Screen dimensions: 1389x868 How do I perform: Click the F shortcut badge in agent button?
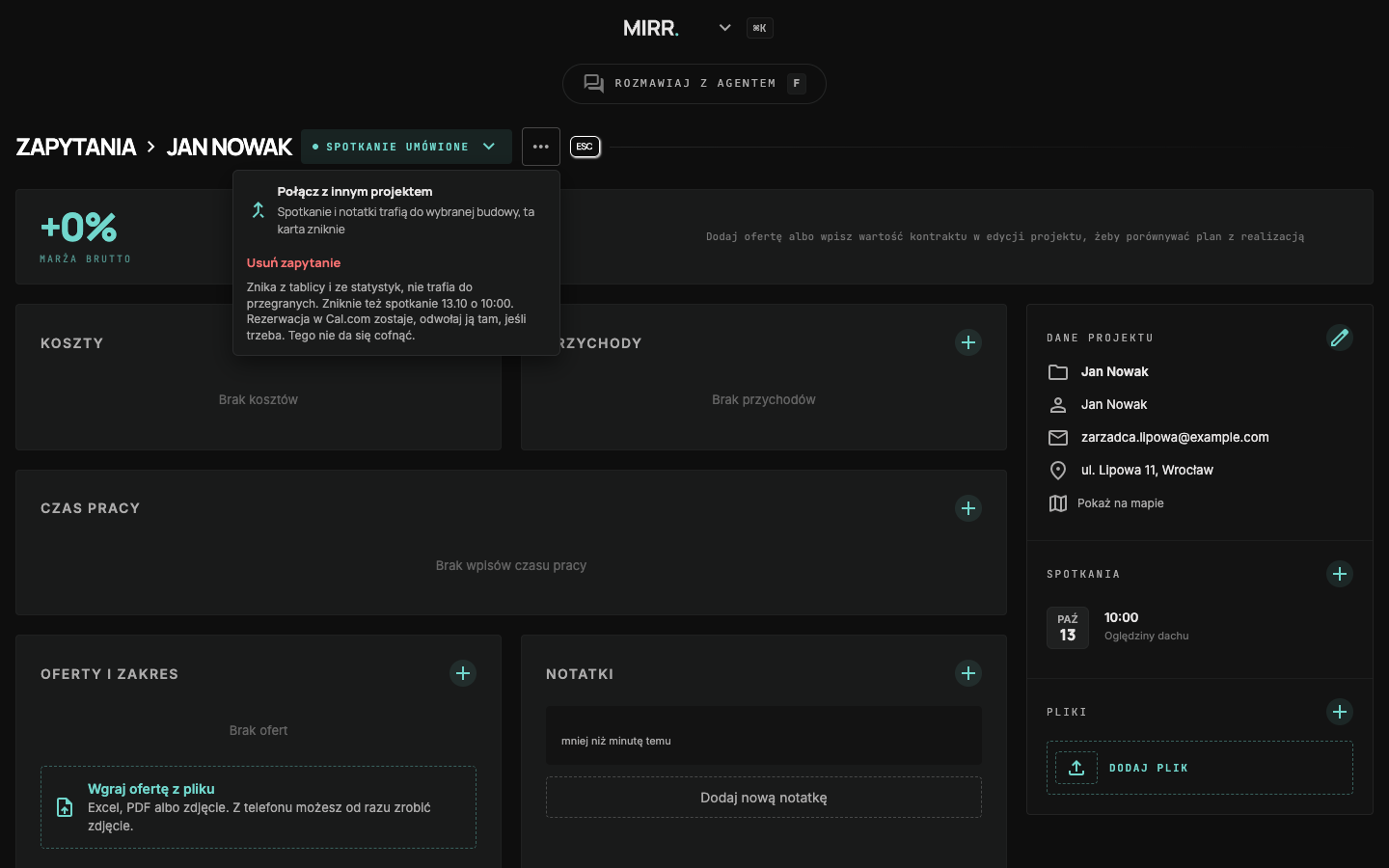pos(796,84)
